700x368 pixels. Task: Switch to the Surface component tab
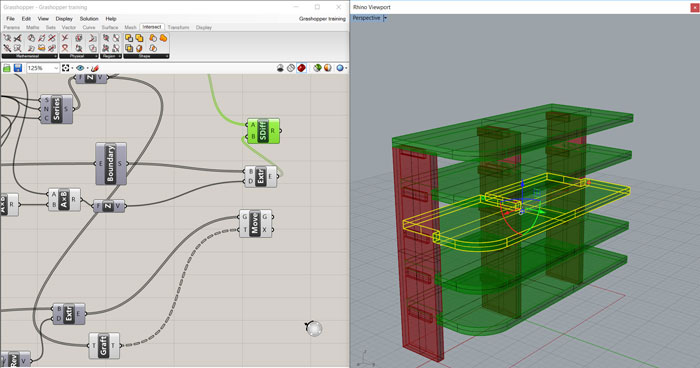pos(110,27)
